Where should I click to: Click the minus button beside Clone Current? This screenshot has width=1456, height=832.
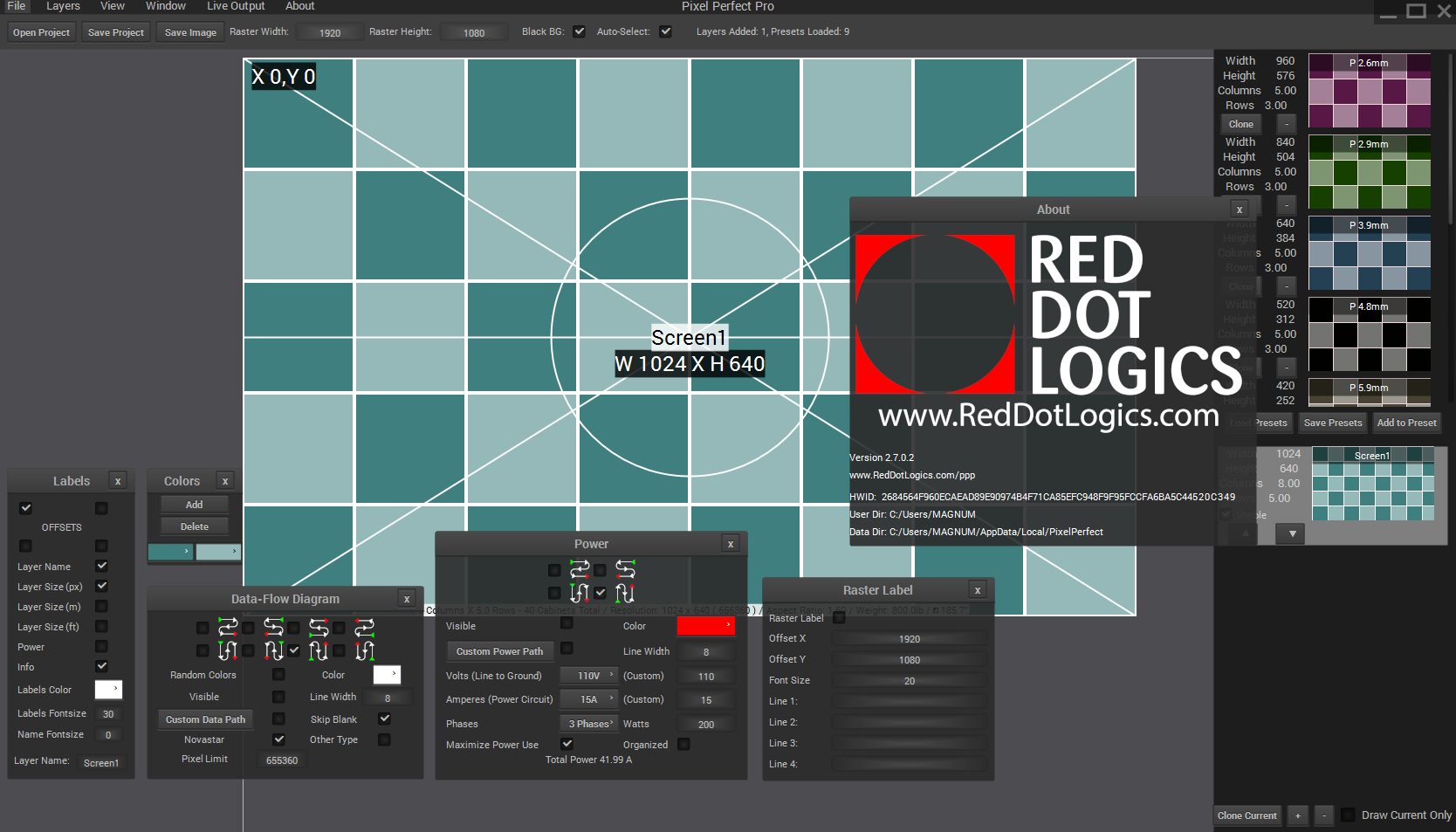(x=1324, y=815)
